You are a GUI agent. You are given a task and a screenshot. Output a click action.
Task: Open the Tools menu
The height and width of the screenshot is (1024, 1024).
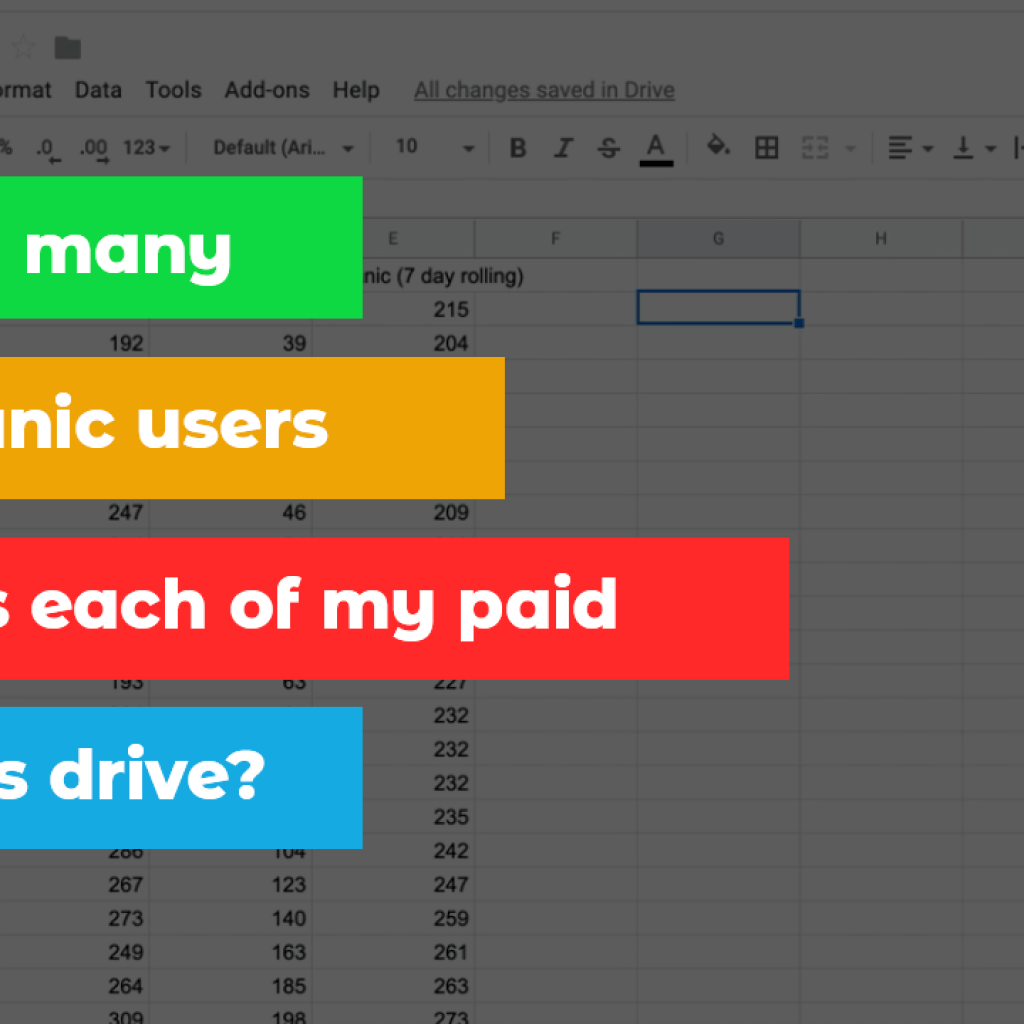(x=173, y=90)
